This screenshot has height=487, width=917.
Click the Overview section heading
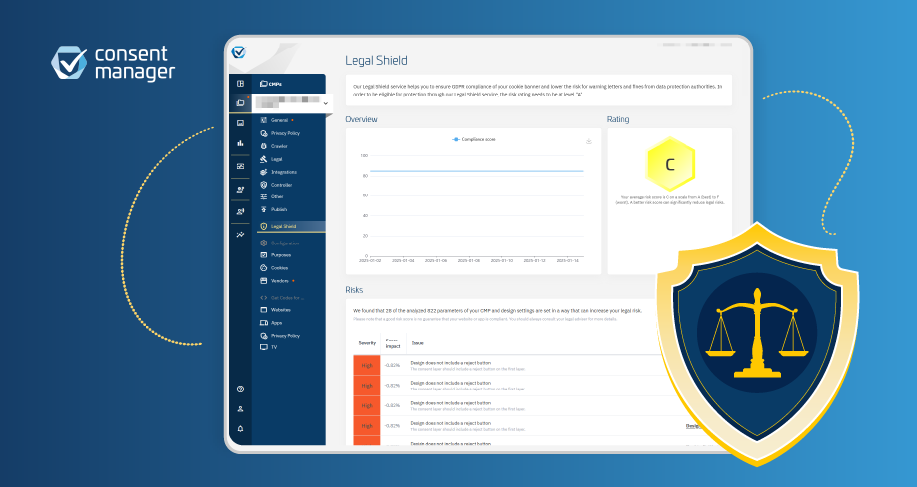click(x=361, y=119)
